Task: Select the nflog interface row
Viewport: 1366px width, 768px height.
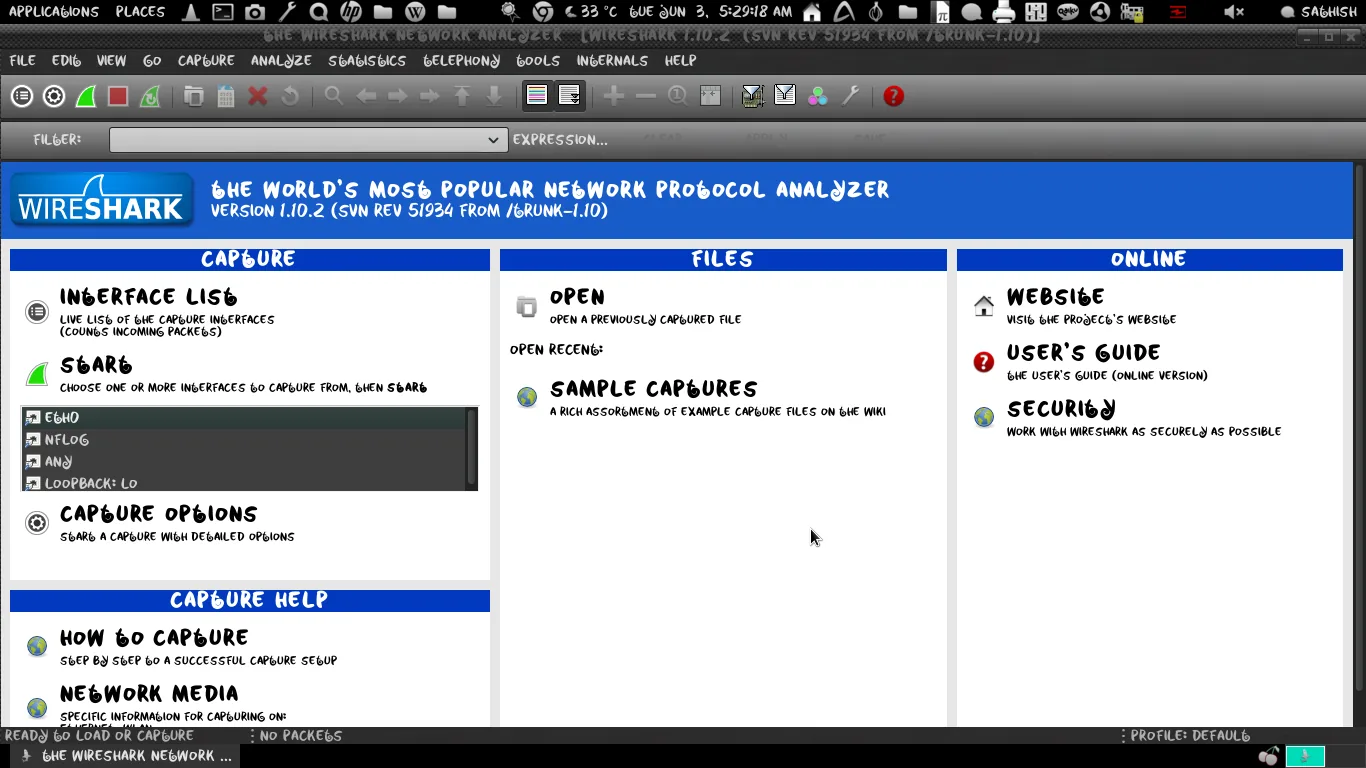Action: tap(243, 440)
